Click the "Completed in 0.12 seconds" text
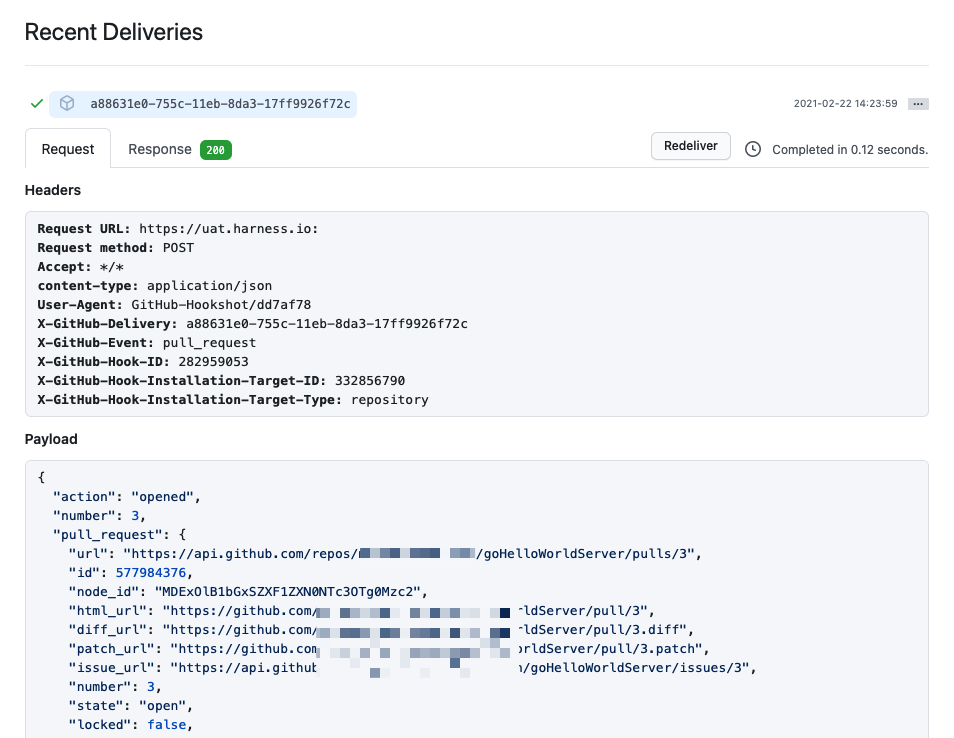 [x=850, y=150]
